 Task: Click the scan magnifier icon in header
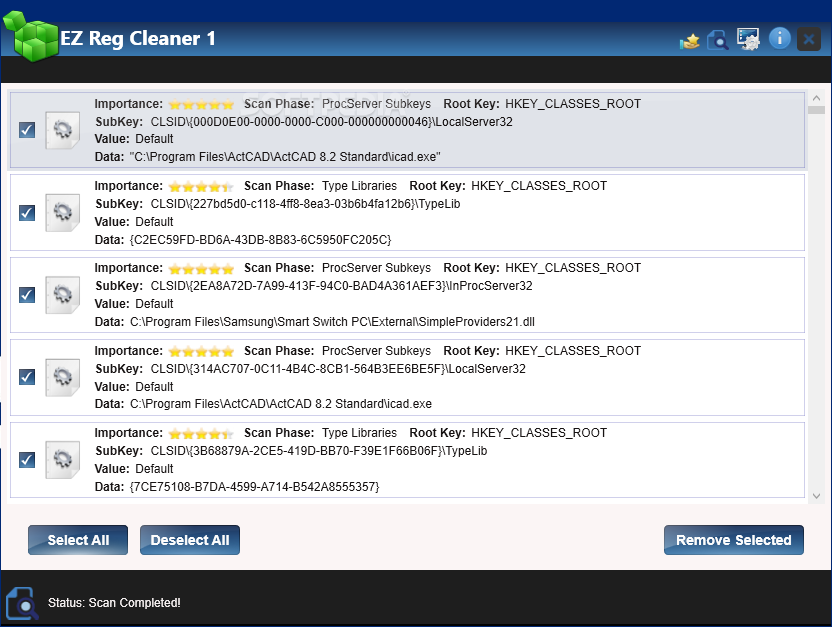click(718, 39)
